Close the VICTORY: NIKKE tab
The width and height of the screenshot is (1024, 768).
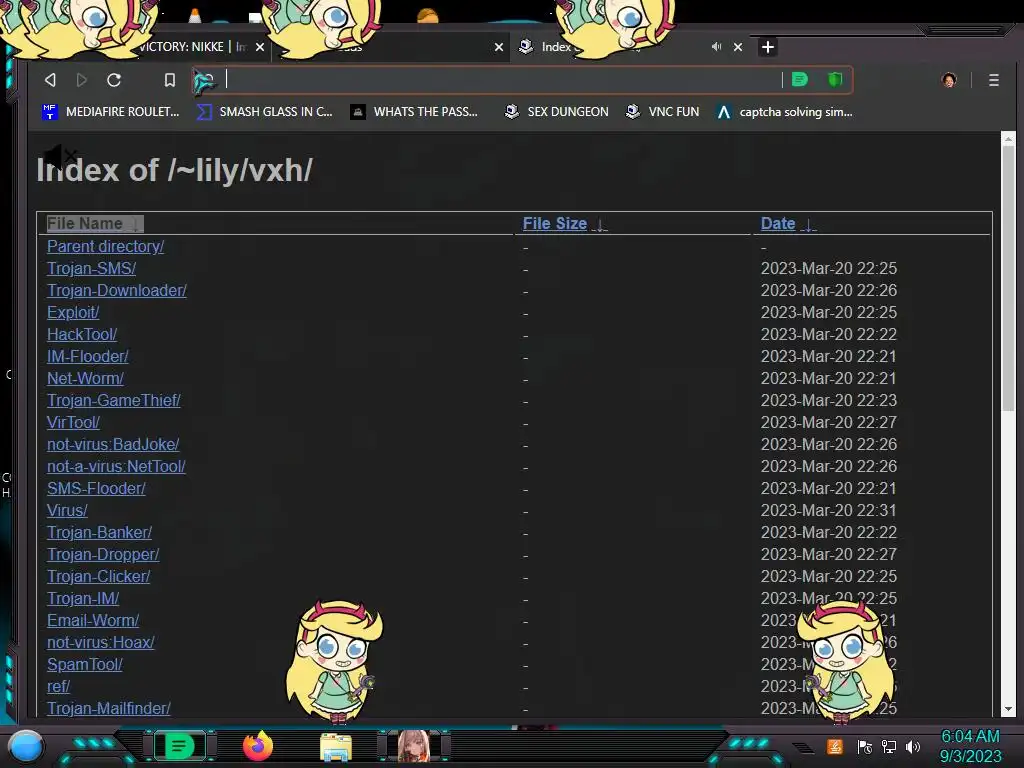(x=260, y=47)
